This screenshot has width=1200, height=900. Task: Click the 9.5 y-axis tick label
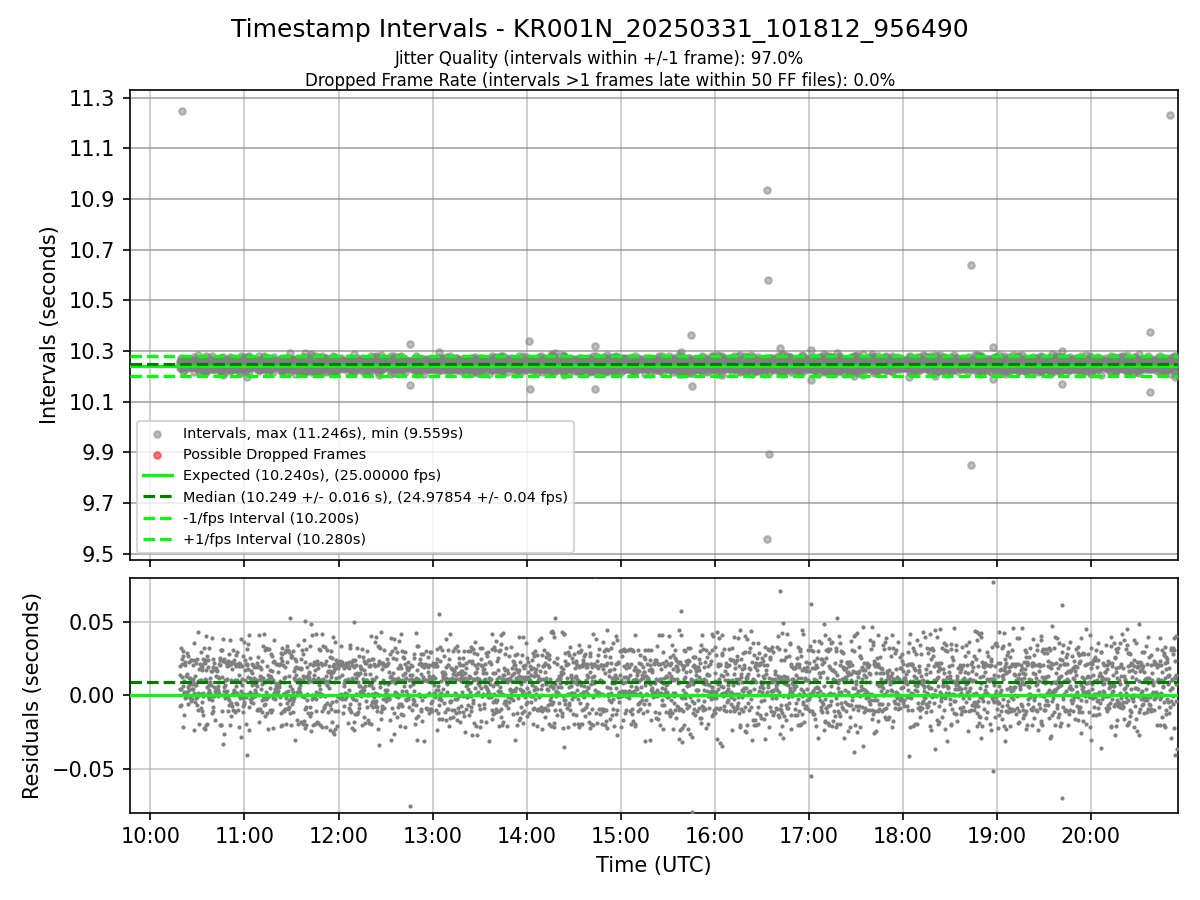click(100, 554)
